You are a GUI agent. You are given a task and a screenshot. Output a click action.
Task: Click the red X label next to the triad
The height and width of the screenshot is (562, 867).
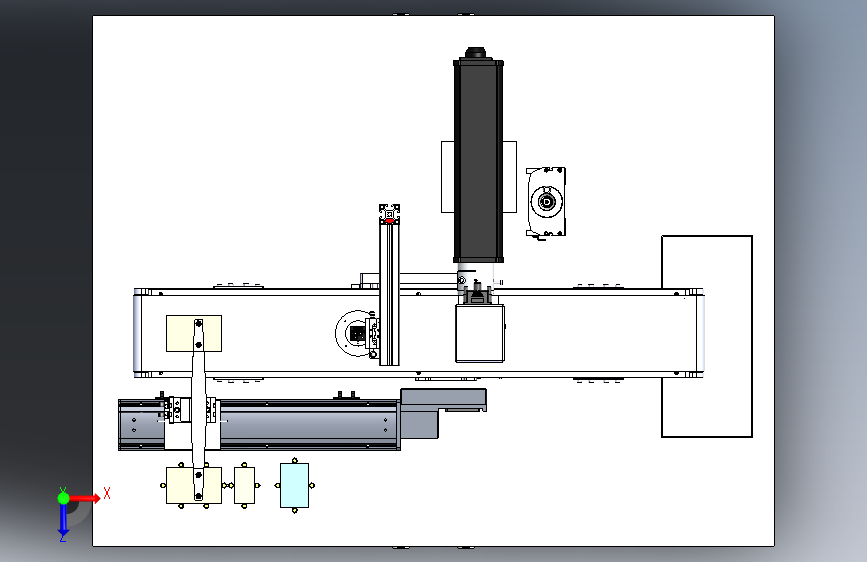point(107,493)
